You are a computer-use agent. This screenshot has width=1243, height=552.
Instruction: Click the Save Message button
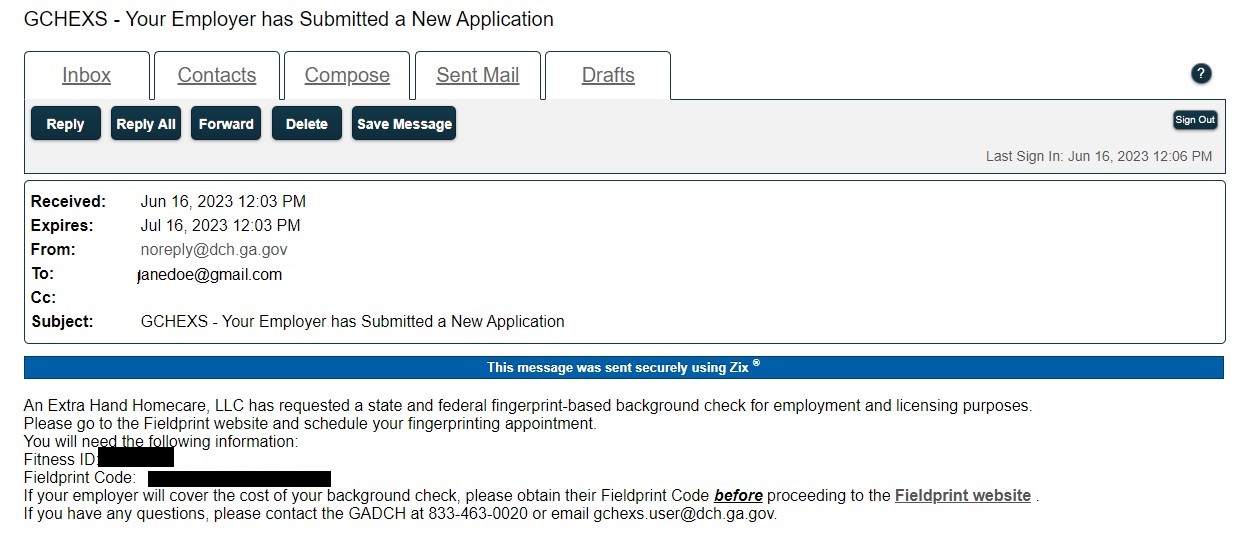point(404,124)
